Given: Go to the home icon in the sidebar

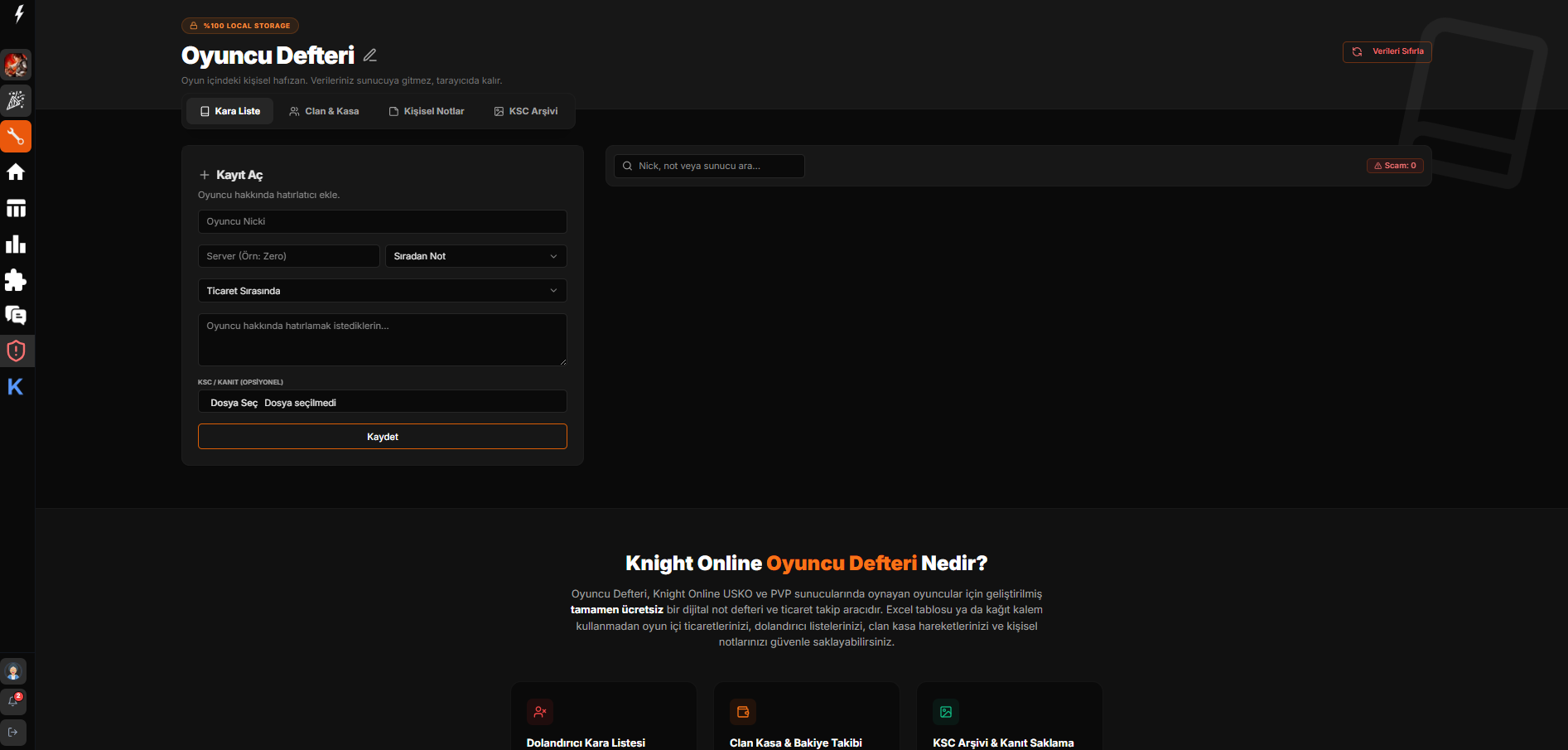Looking at the screenshot, I should (x=16, y=172).
